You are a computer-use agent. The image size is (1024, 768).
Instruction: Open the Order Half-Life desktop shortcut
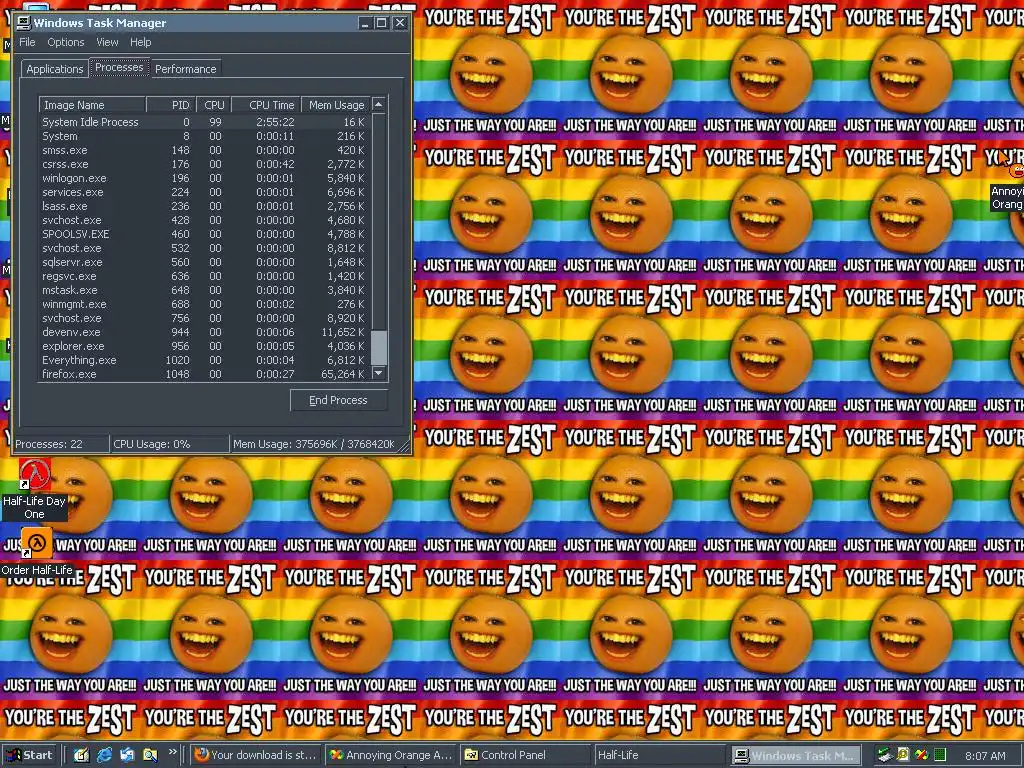pos(36,552)
